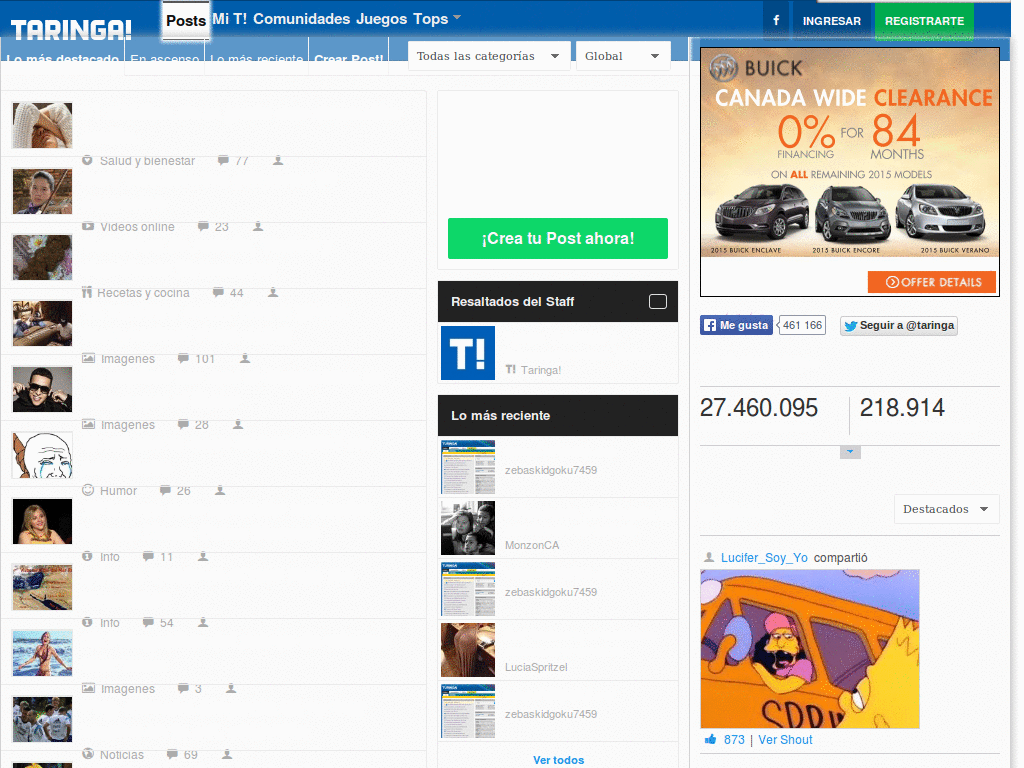Open the Global region dropdown
The image size is (1024, 768).
click(622, 56)
